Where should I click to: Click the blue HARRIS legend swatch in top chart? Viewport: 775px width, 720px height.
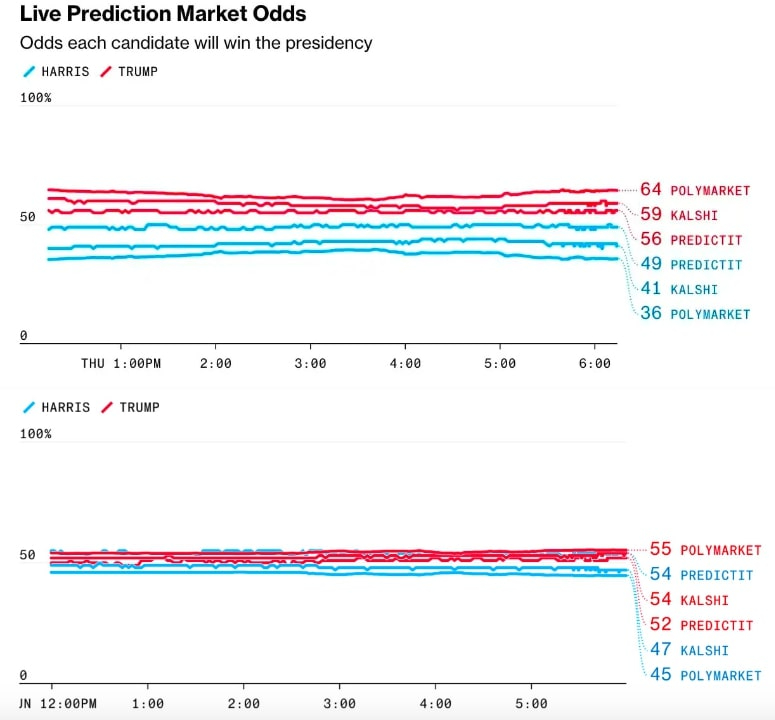28,72
